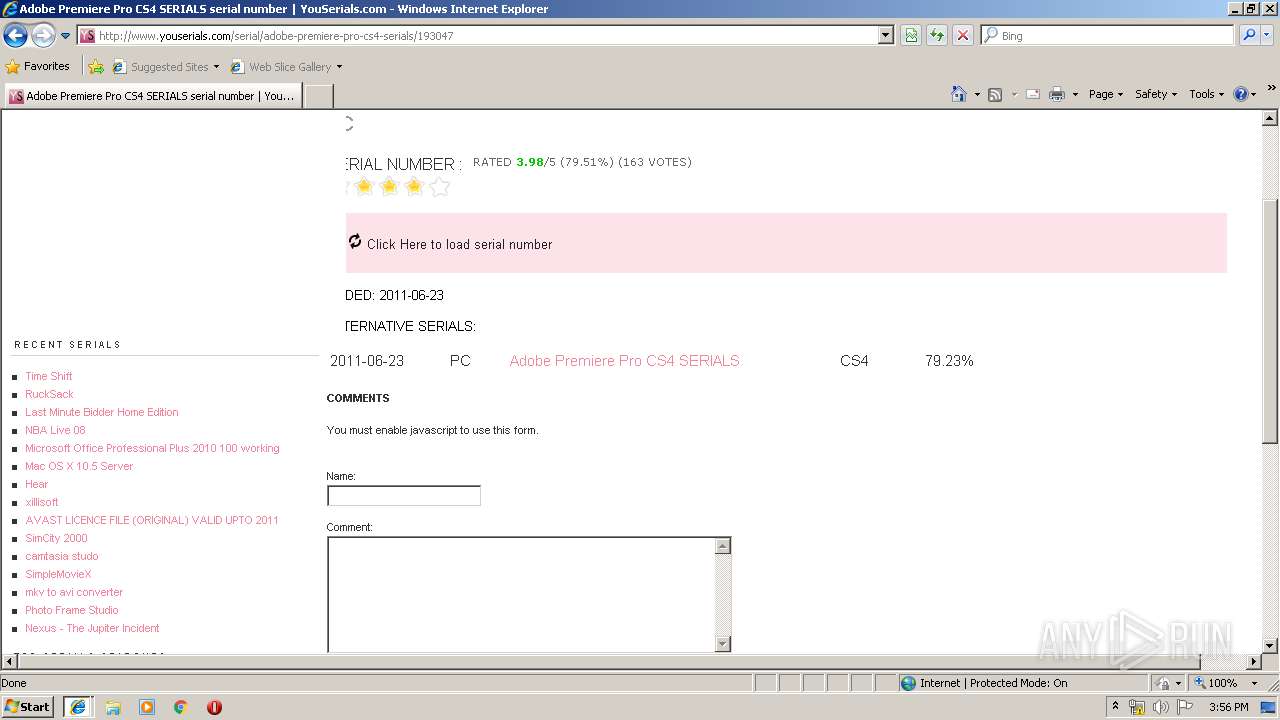Open the recent pages dropdown arrow
The width and height of the screenshot is (1280, 720).
pos(66,36)
